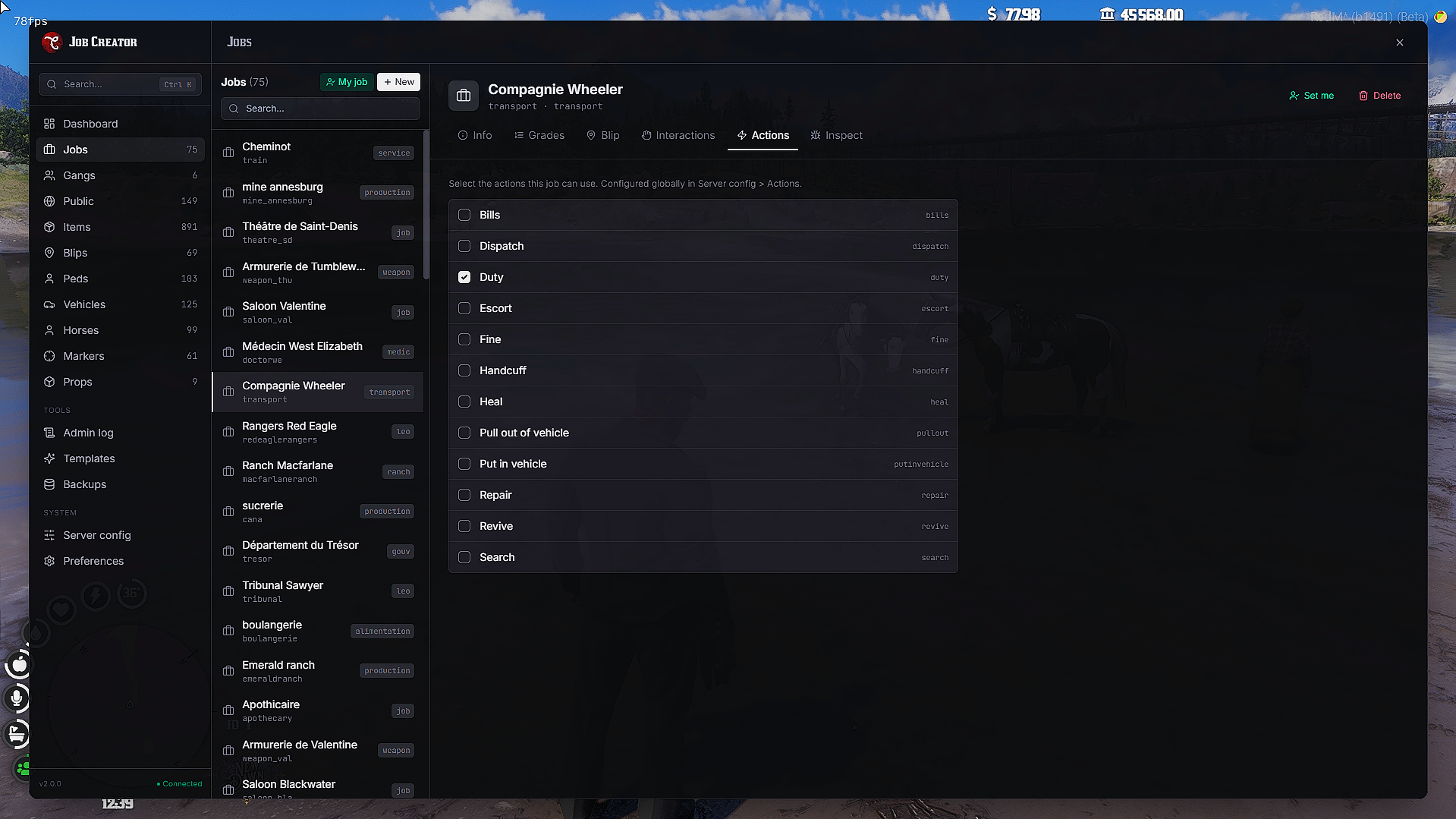Click the Set me button
Viewport: 1456px width, 819px height.
(1311, 96)
